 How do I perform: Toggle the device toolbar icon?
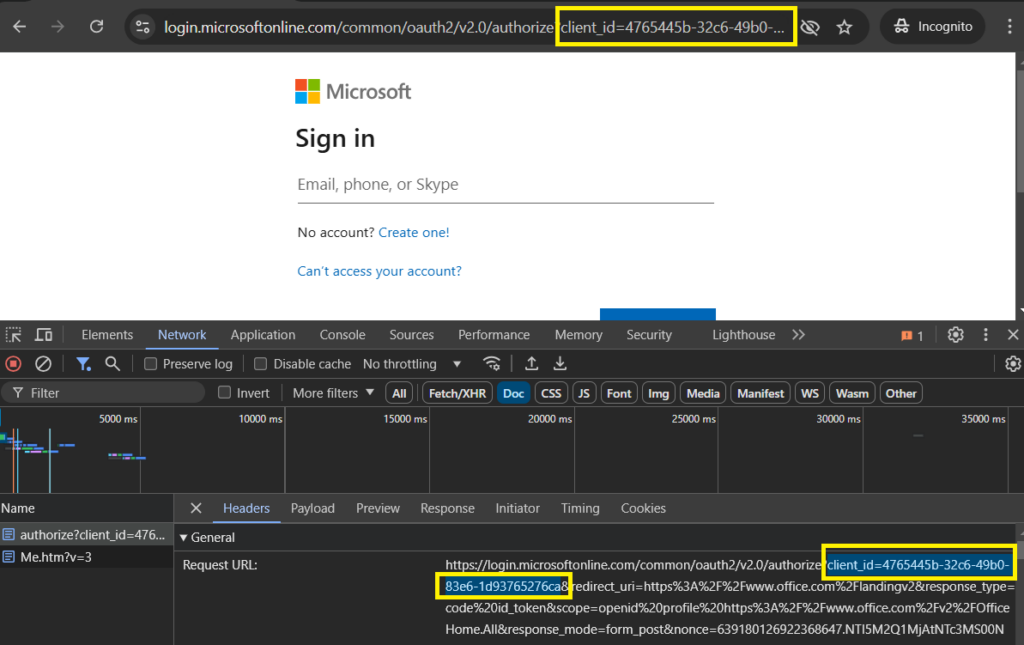coord(44,335)
